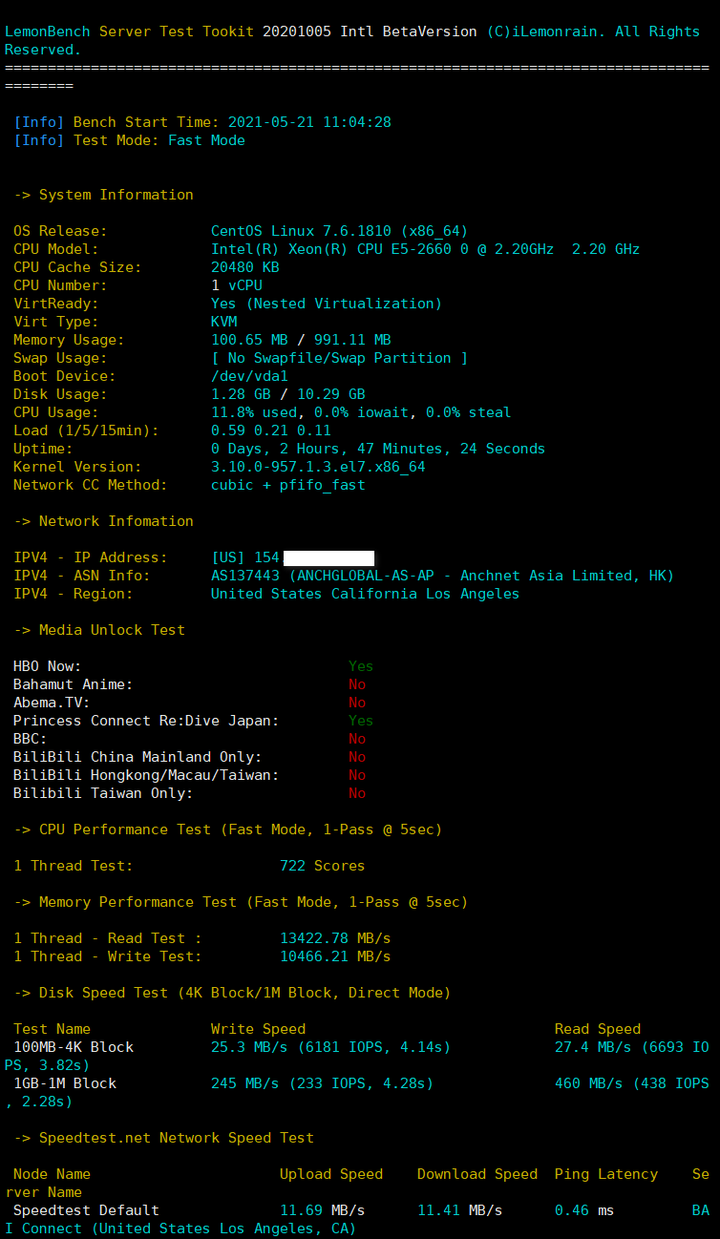
Task: Select the upload speed '11.69 MB/s'
Action: click(x=322, y=1210)
